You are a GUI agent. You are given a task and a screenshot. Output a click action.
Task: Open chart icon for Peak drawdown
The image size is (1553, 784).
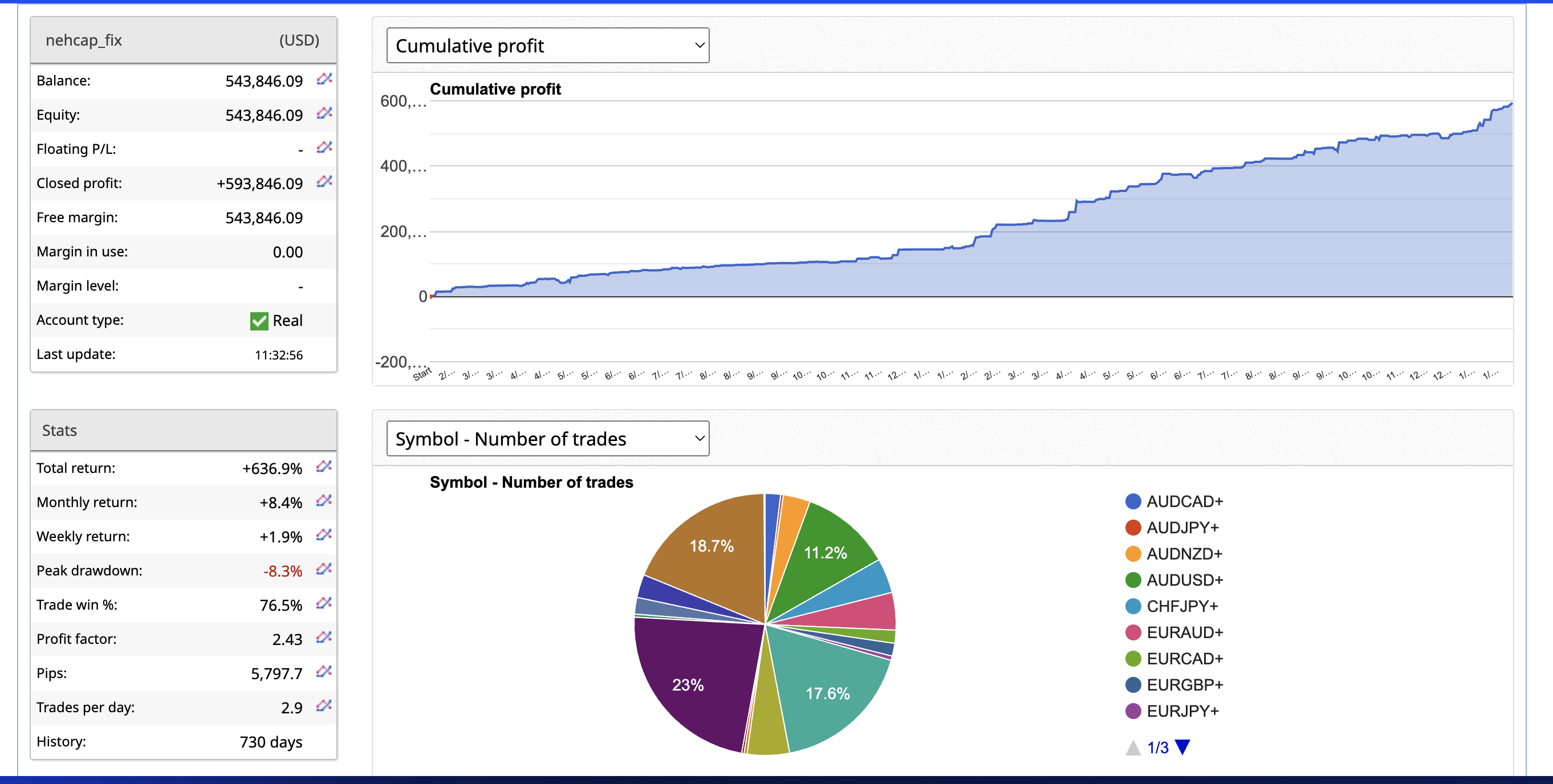tap(324, 569)
